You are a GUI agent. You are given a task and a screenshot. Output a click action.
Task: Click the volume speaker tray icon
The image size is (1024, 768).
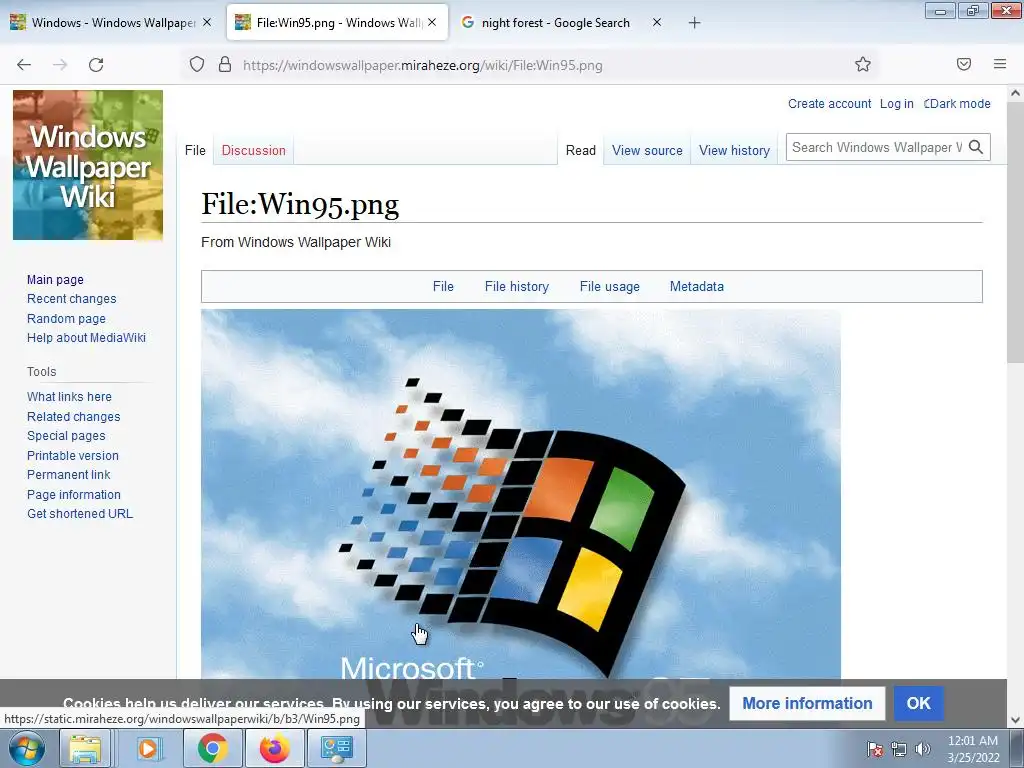(923, 749)
